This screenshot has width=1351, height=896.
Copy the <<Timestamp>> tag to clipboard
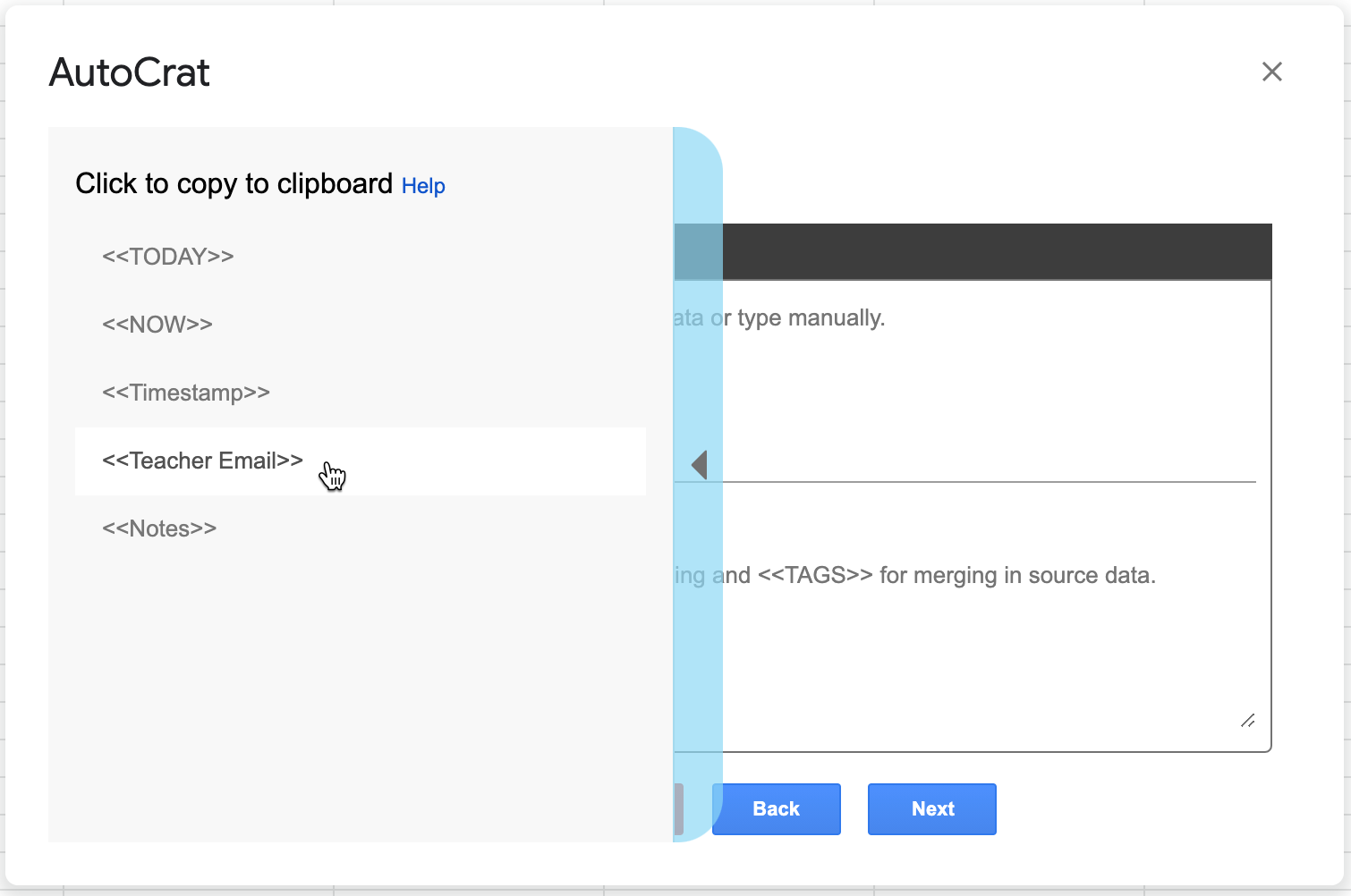point(185,393)
